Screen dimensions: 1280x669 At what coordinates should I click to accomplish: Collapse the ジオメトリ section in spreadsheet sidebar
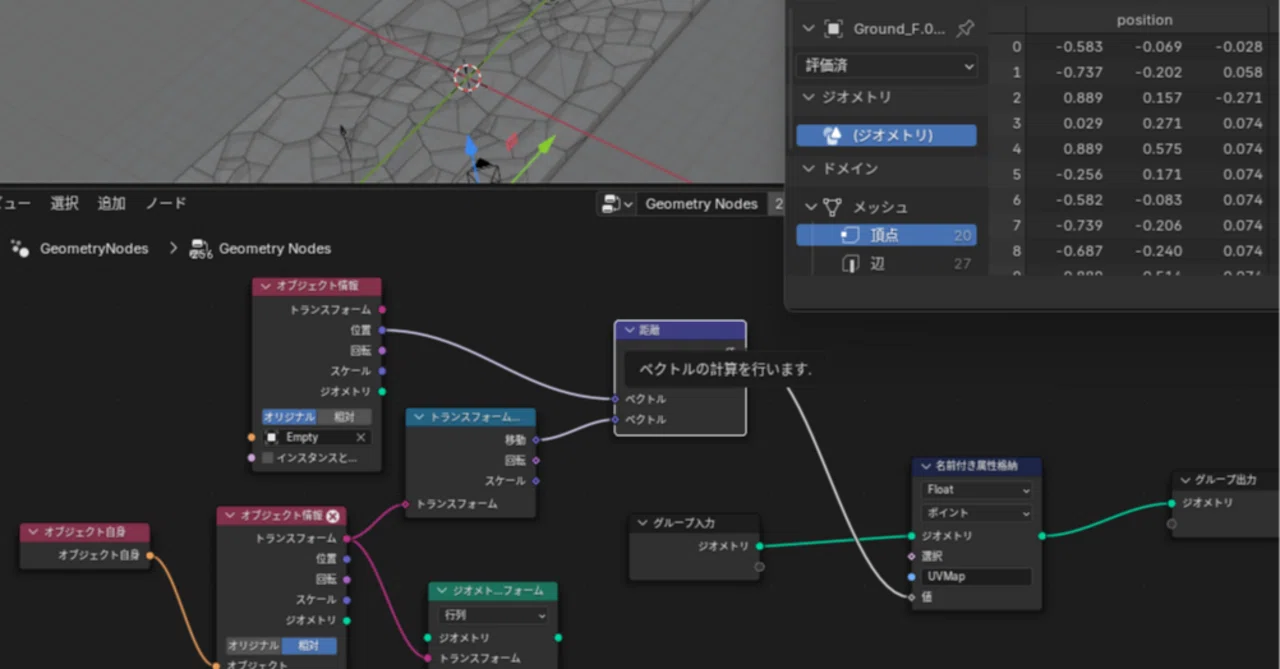pos(810,97)
